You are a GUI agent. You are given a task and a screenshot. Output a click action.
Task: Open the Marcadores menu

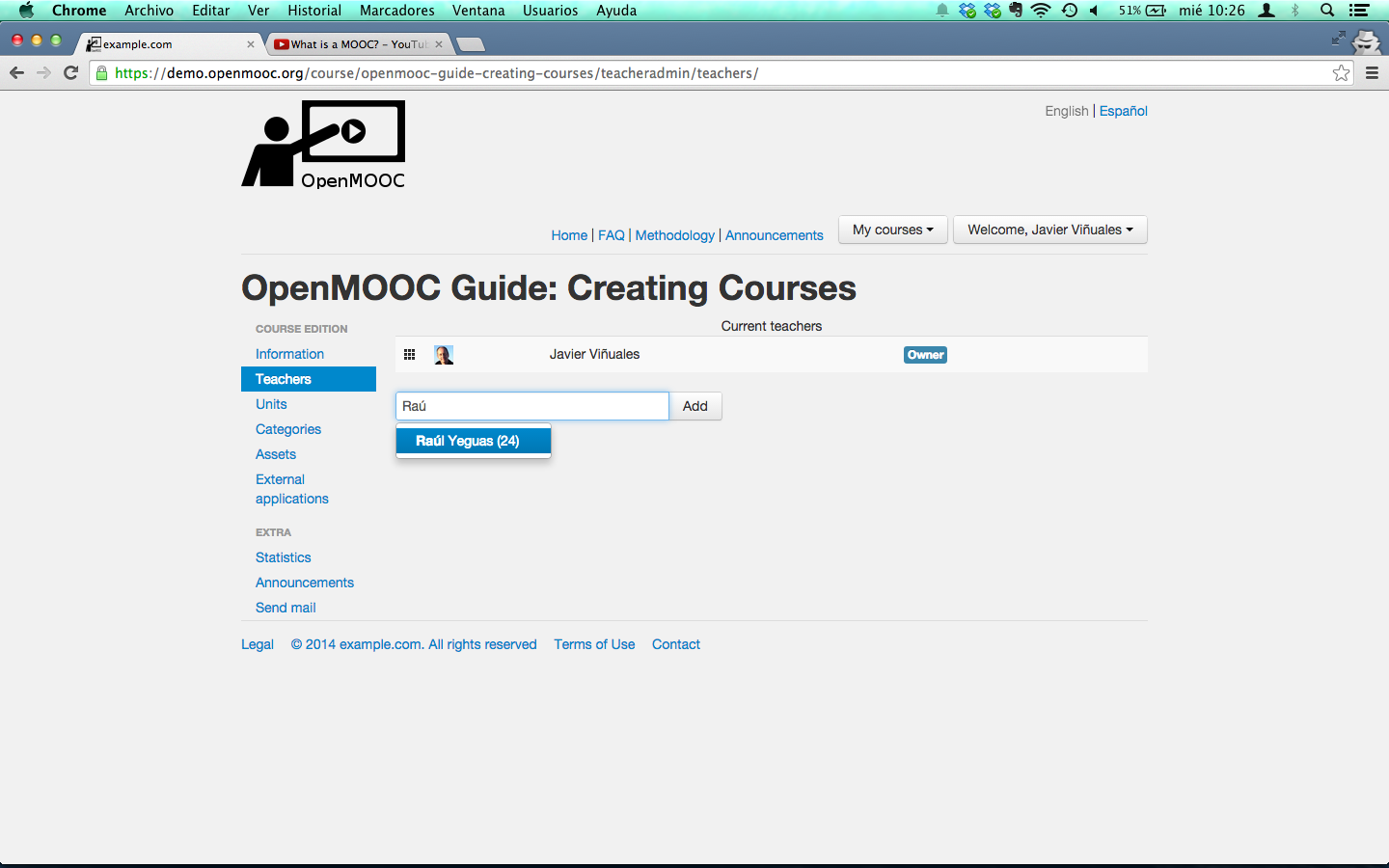pyautogui.click(x=397, y=11)
